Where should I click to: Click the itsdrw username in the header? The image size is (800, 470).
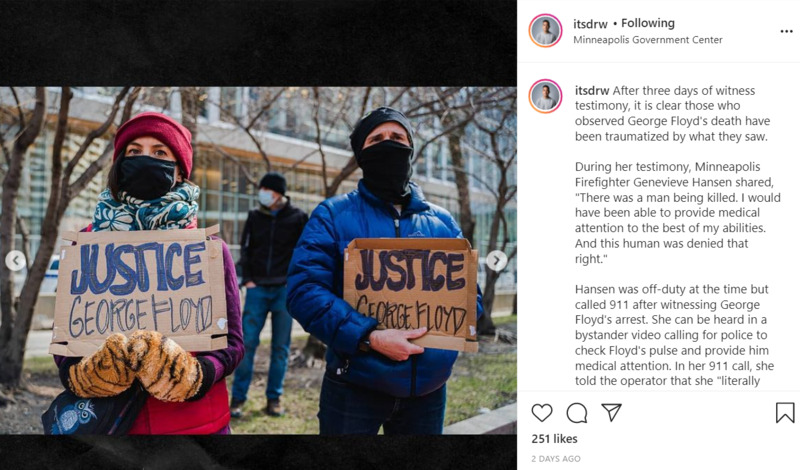pyautogui.click(x=590, y=23)
